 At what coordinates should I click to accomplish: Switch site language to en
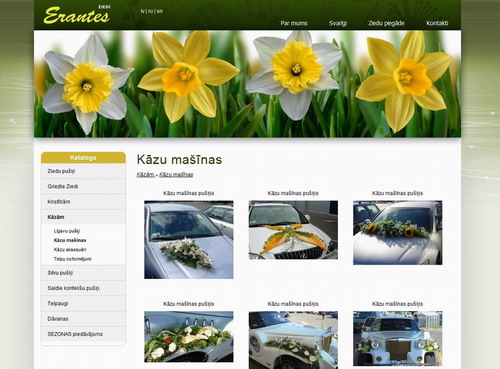point(160,11)
